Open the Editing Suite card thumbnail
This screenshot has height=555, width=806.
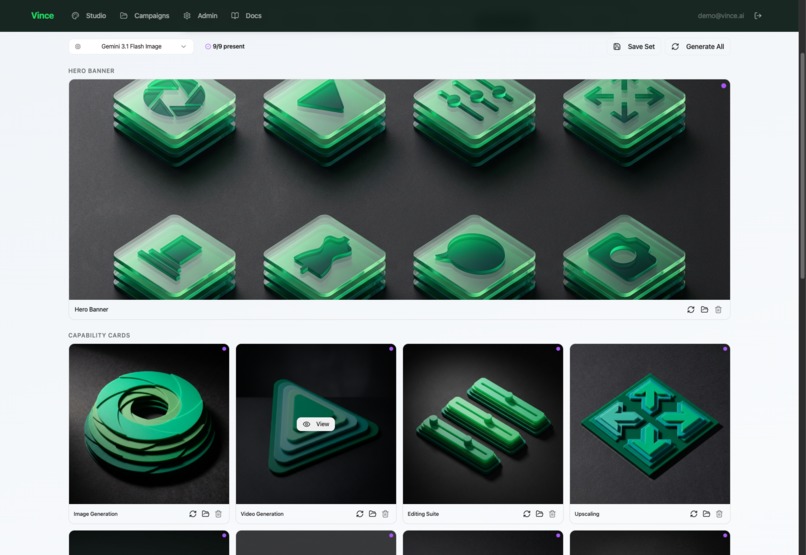pos(483,424)
